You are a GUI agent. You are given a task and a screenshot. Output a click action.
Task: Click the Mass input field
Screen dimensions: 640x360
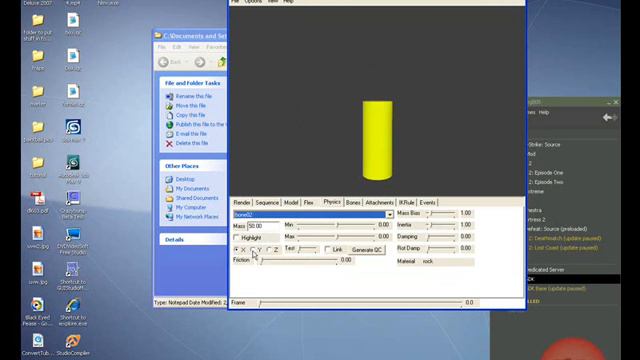pos(263,226)
